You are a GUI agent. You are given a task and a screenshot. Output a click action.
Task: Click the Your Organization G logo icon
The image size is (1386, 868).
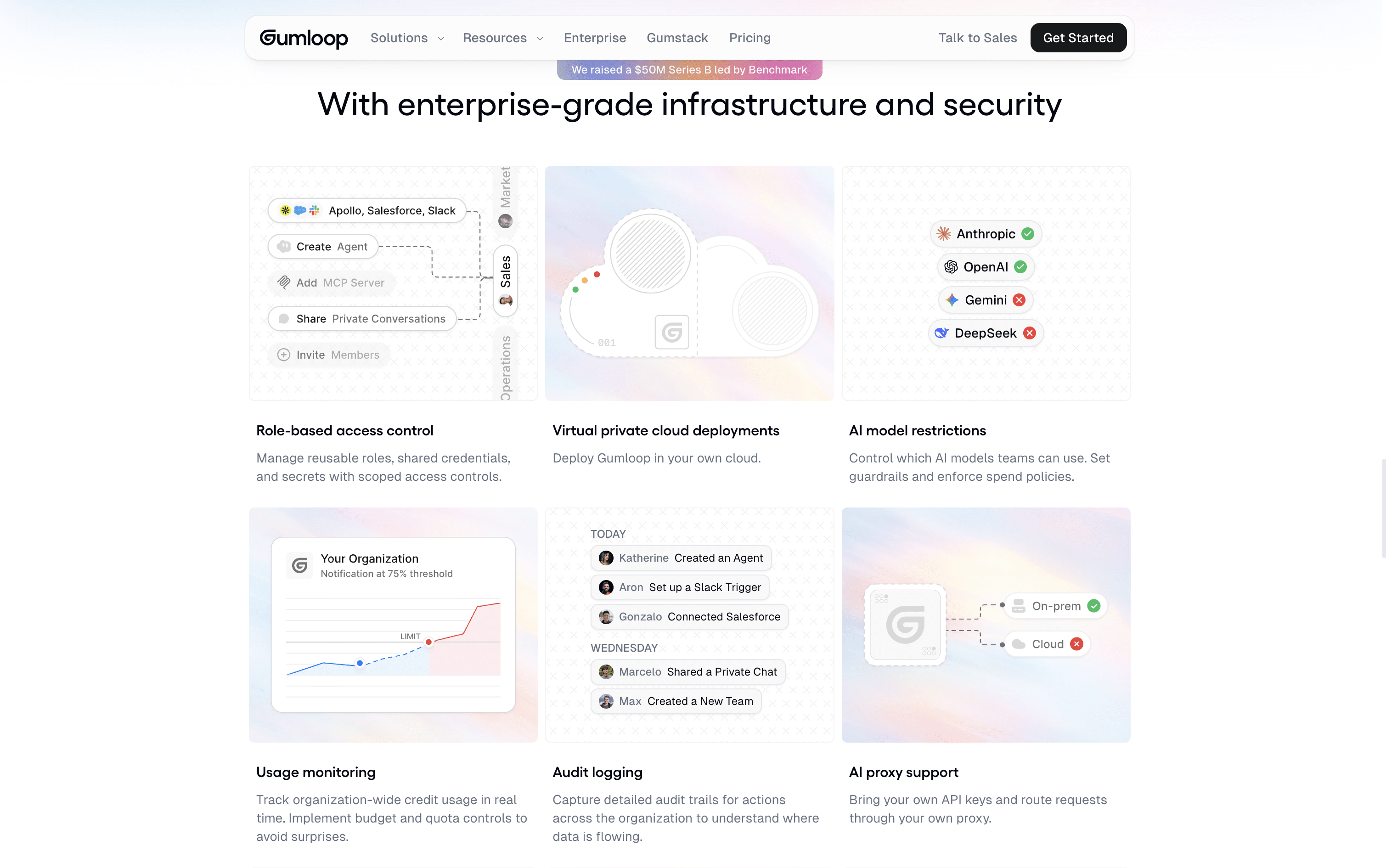tap(299, 565)
